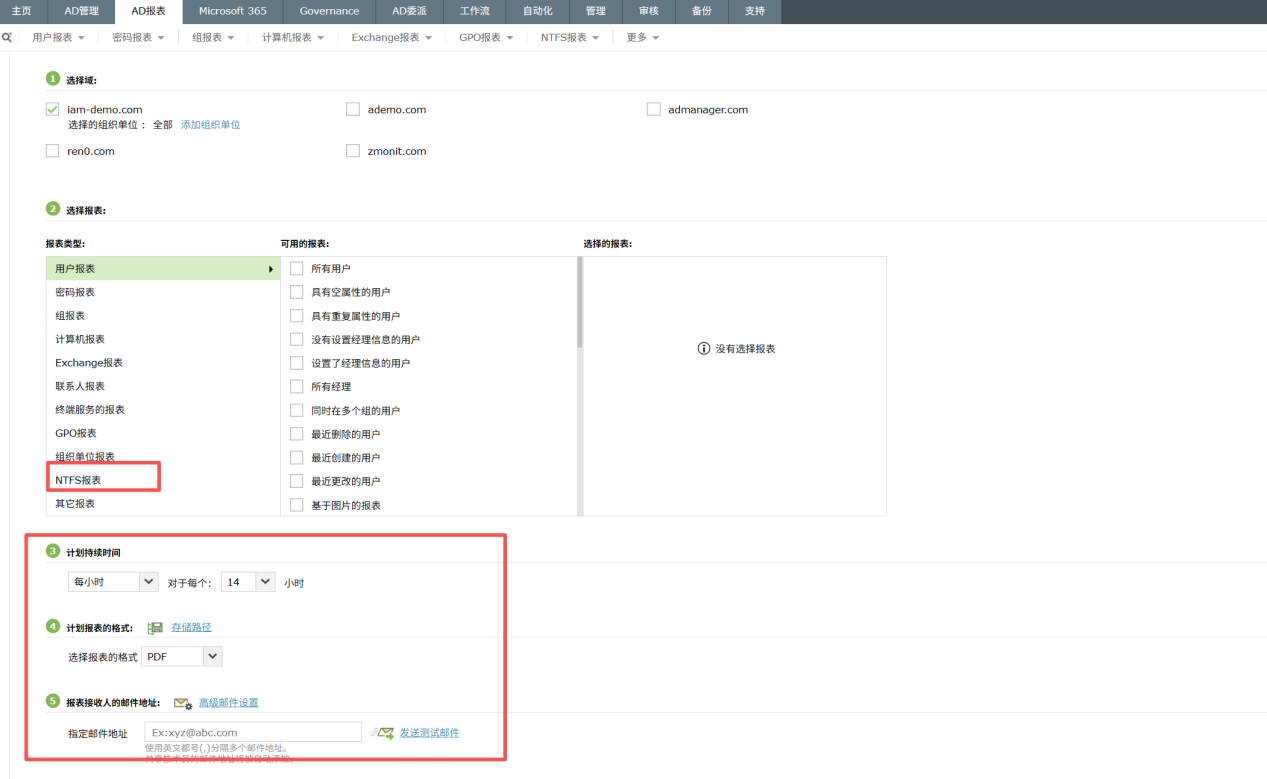Switch to the AD管理 tab
Screen dimensions: 1267x779
82,11
